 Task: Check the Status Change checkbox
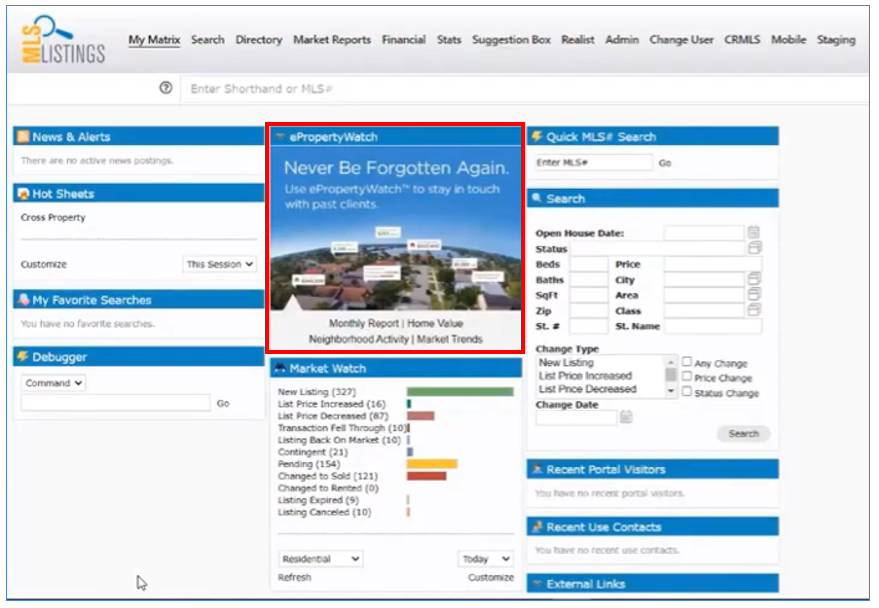(x=687, y=392)
